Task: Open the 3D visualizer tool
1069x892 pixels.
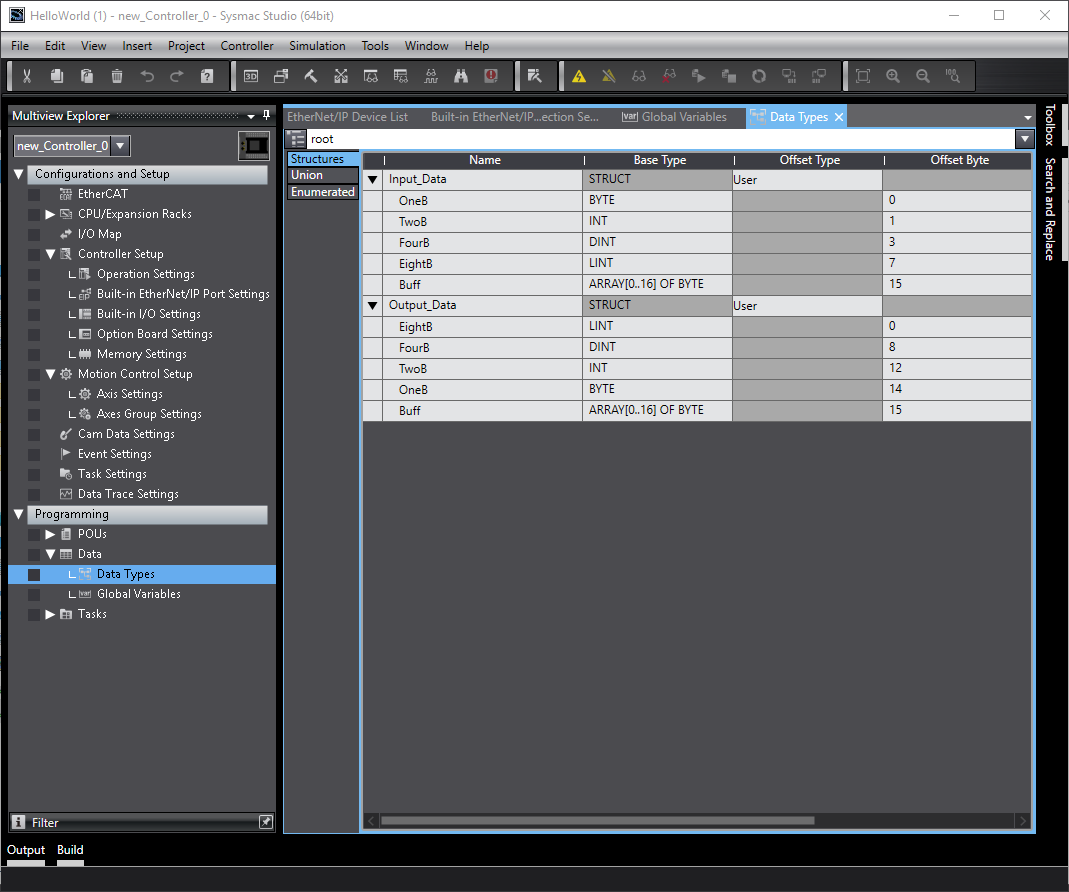Action: (x=251, y=76)
